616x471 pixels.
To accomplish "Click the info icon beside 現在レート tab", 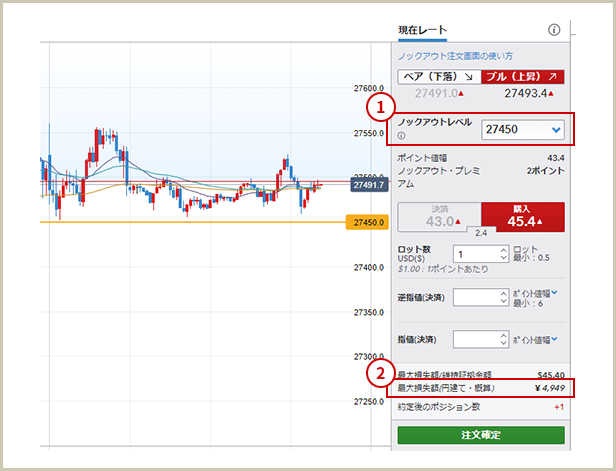I will (x=554, y=30).
